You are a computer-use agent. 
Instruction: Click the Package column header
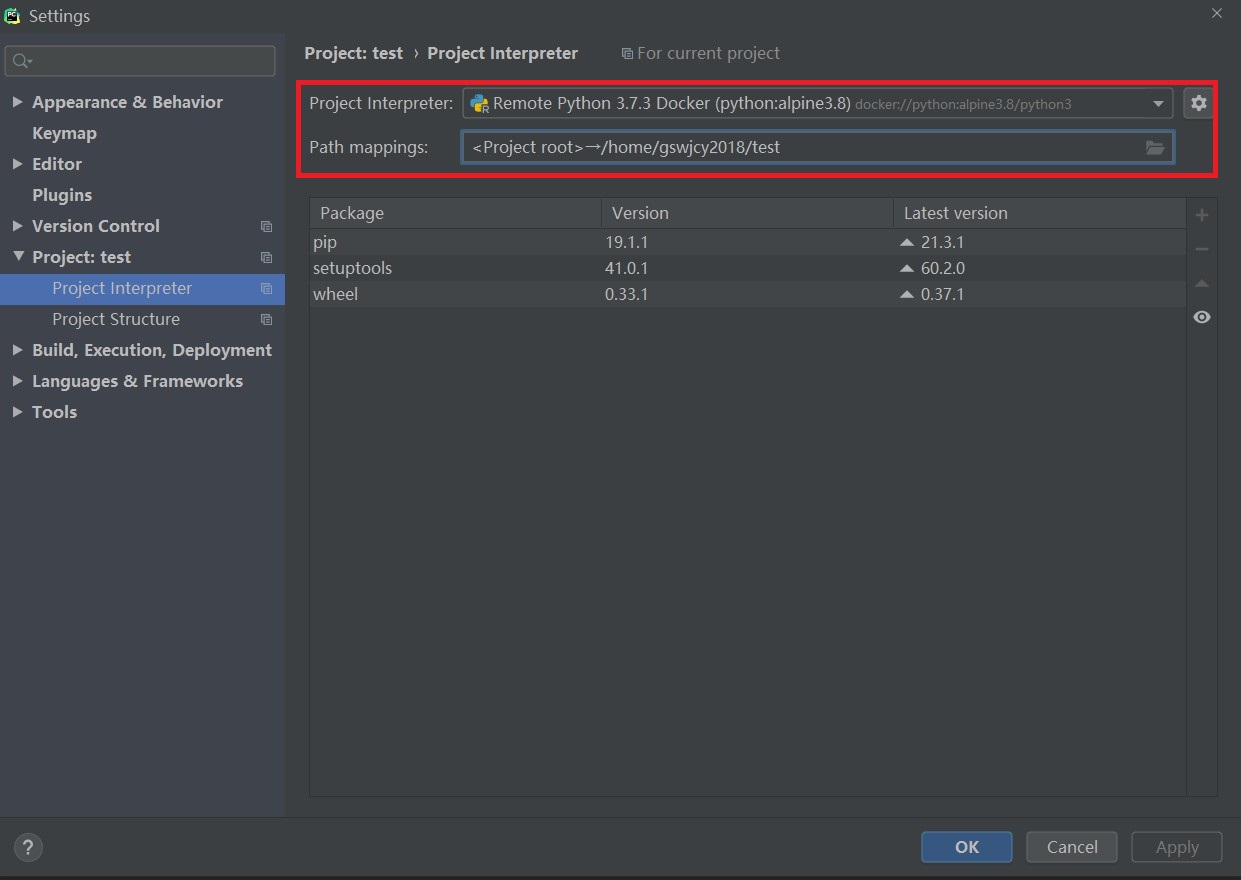click(456, 213)
